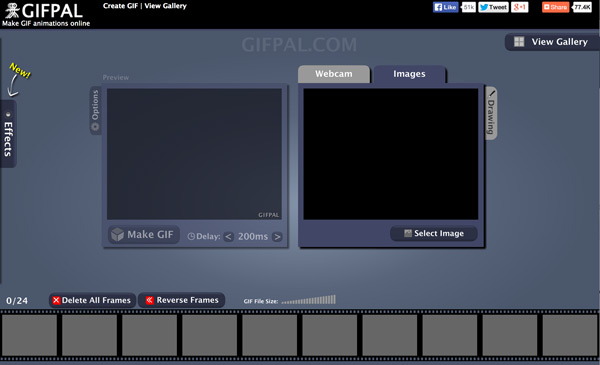Click the red X Delete All Frames
Viewport: 600px width, 365px height.
click(92, 300)
